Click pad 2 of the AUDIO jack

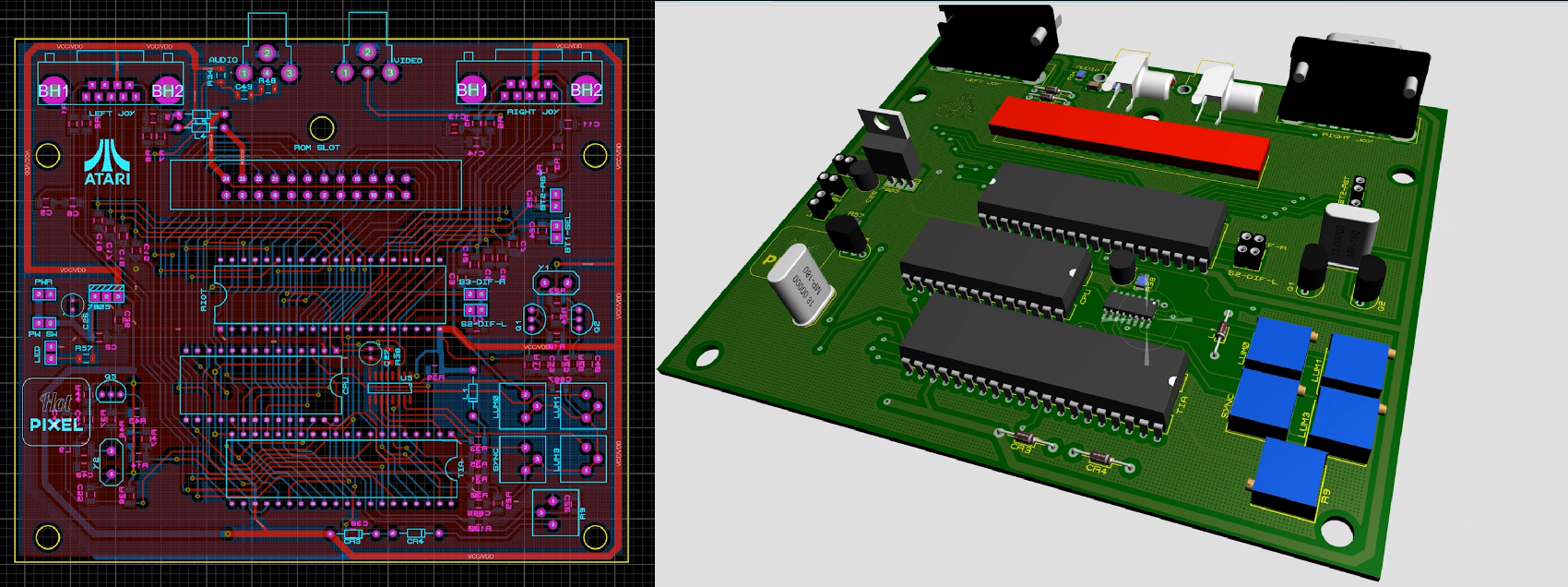pyautogui.click(x=267, y=53)
